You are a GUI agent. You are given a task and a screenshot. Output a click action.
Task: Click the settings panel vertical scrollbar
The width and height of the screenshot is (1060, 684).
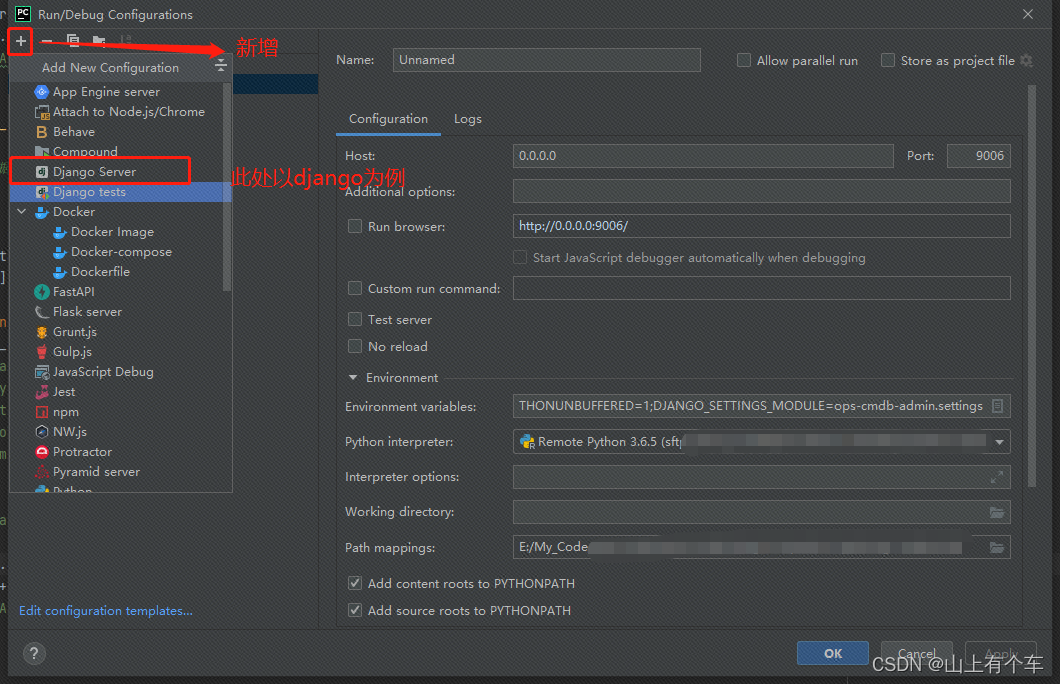(1032, 285)
